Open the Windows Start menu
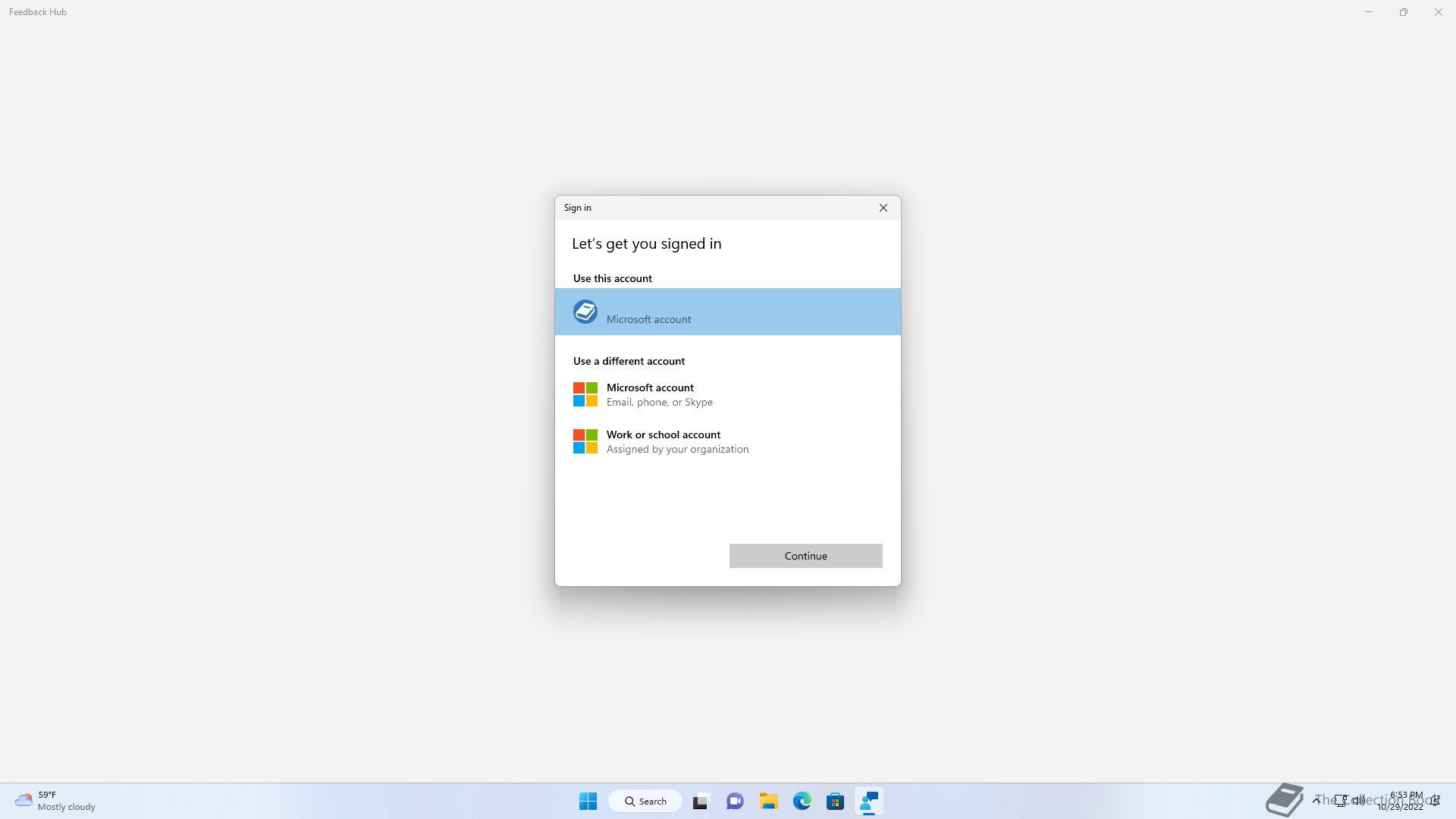 (588, 801)
